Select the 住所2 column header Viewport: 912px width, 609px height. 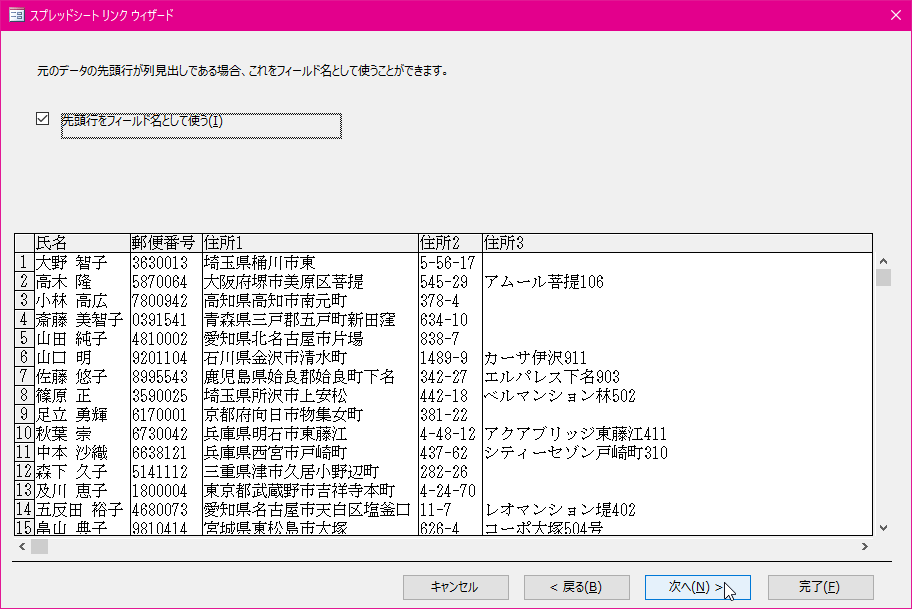(x=450, y=243)
